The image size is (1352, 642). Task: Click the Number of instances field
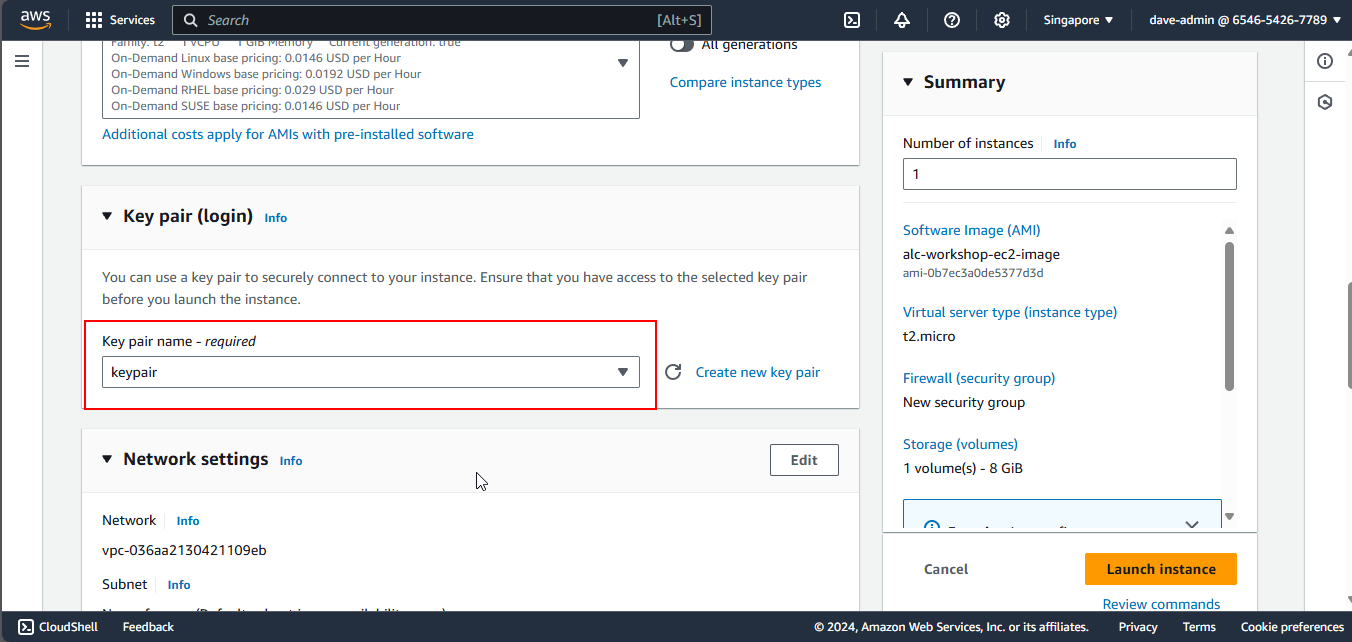click(x=1069, y=174)
